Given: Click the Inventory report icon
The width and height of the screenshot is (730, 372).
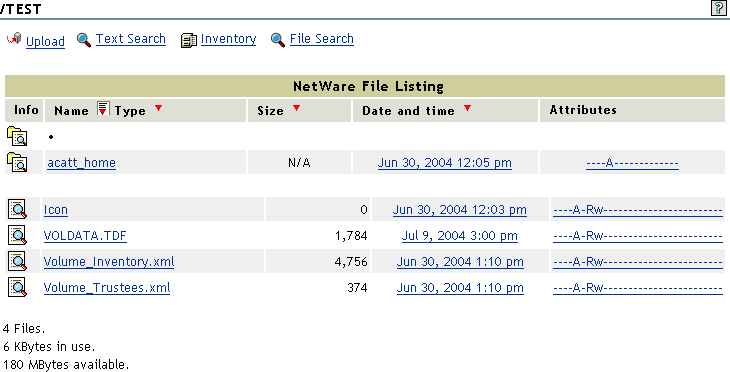Looking at the screenshot, I should click(x=189, y=41).
